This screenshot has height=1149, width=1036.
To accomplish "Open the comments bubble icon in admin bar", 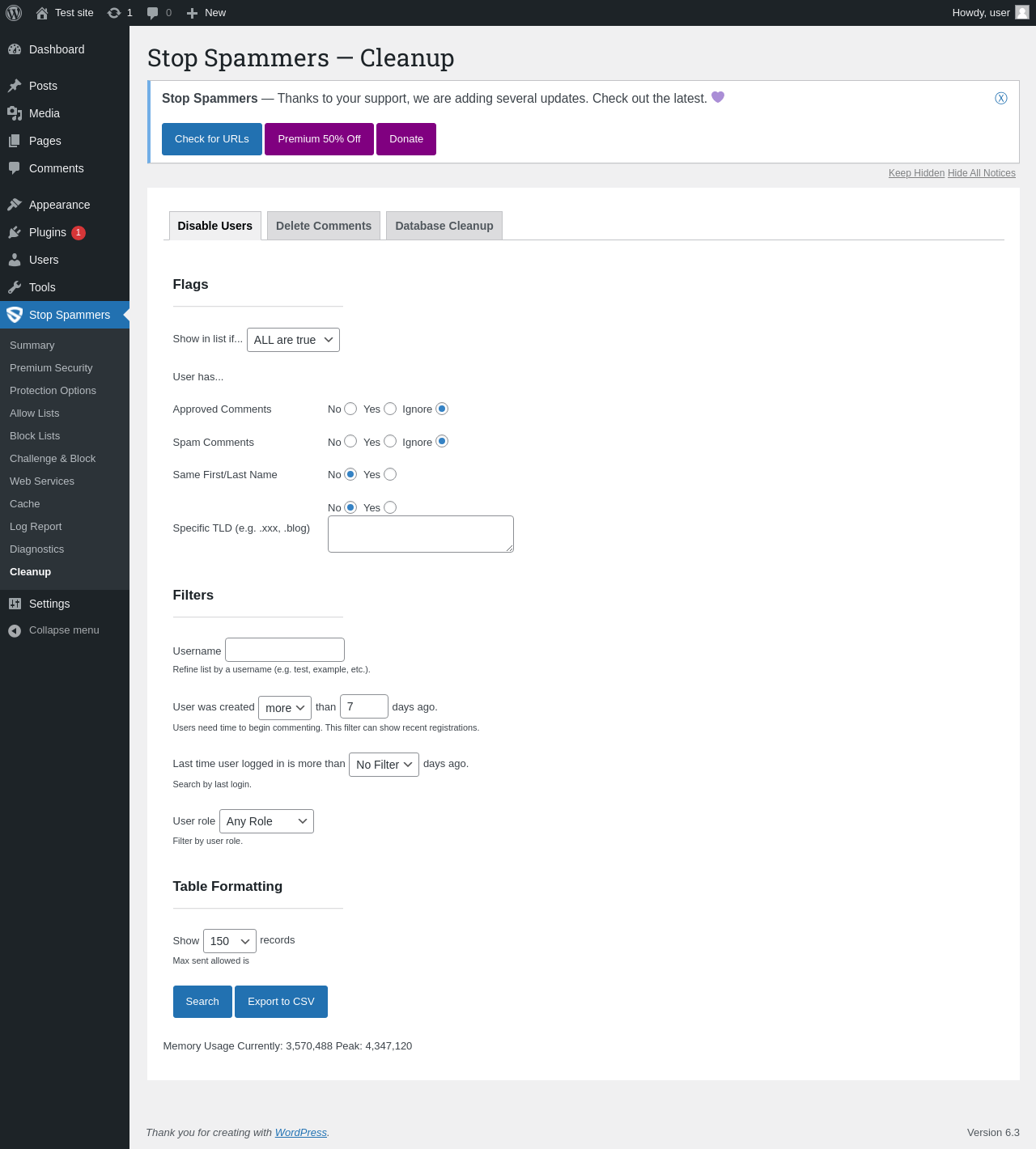I will pyautogui.click(x=152, y=13).
